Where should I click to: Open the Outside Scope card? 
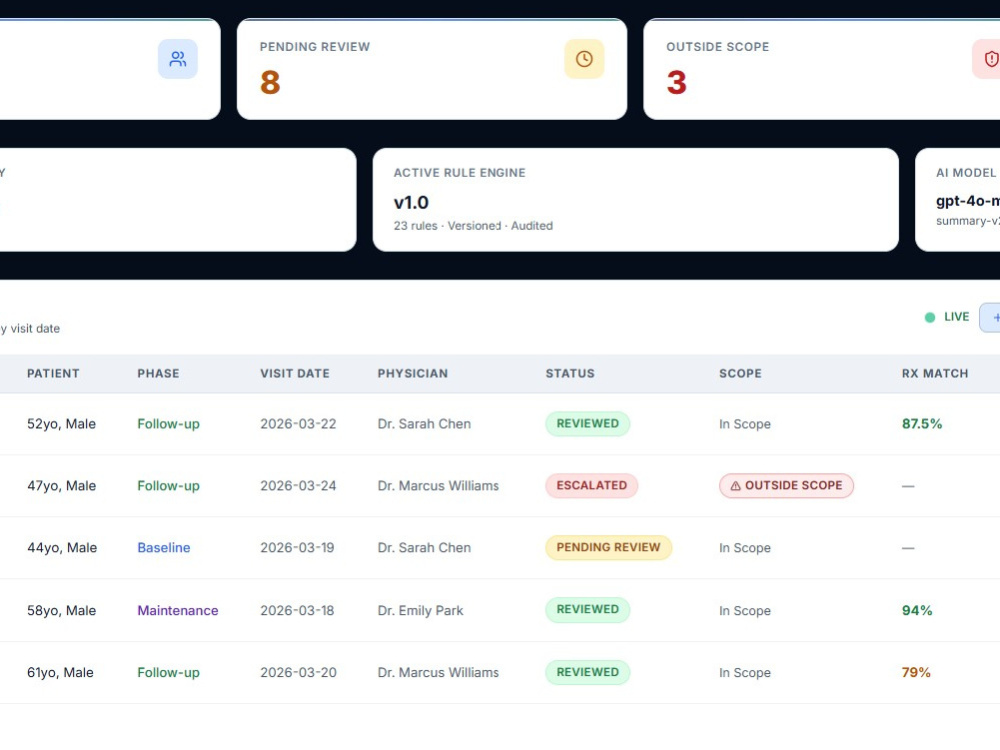click(821, 69)
